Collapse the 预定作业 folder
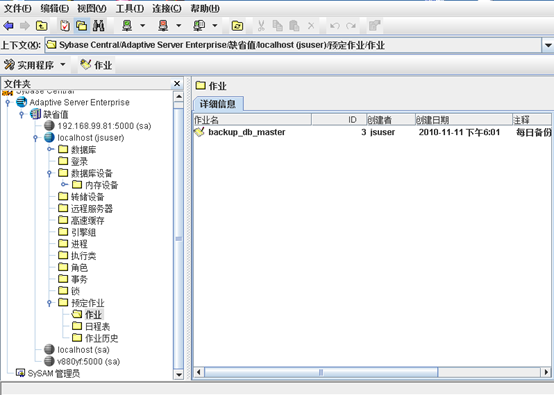The image size is (554, 395). [49, 303]
